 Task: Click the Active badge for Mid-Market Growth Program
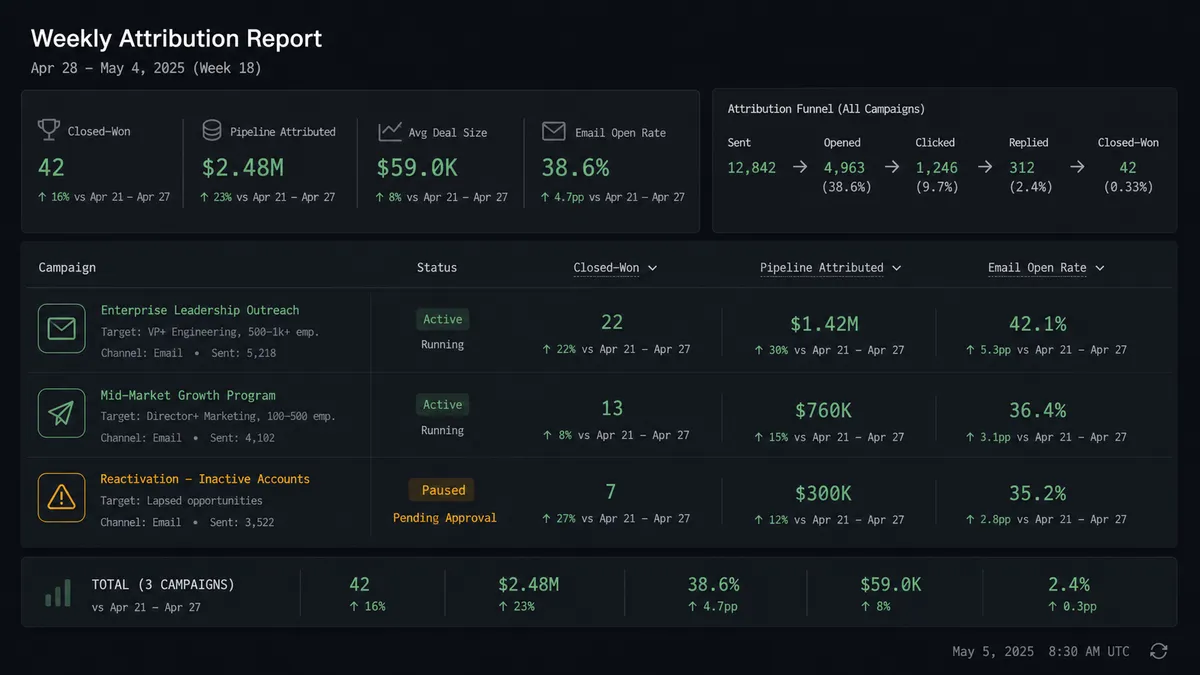[443, 405]
